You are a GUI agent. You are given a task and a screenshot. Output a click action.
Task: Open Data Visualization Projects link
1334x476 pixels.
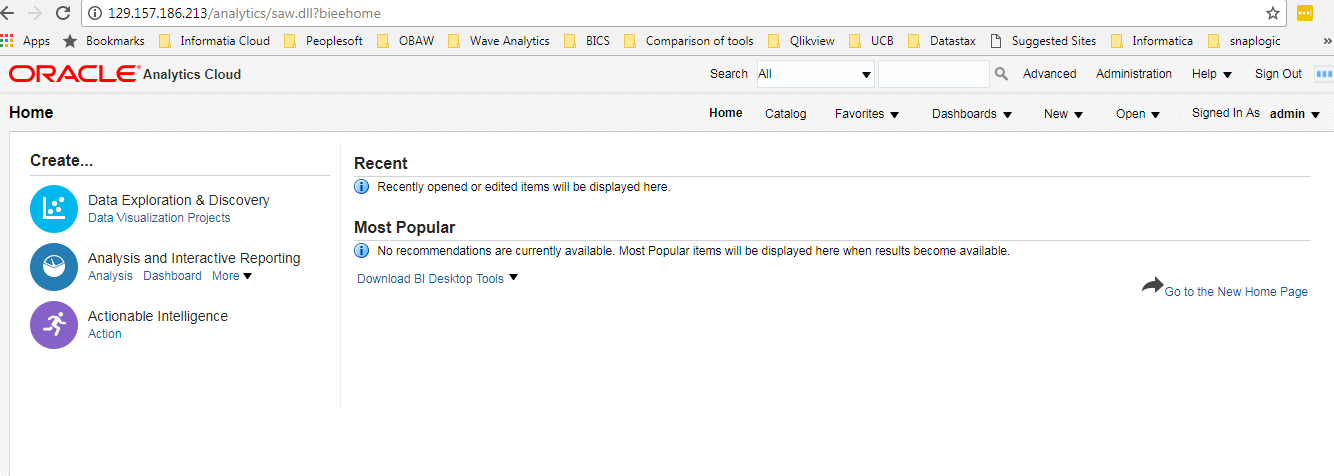tap(159, 218)
